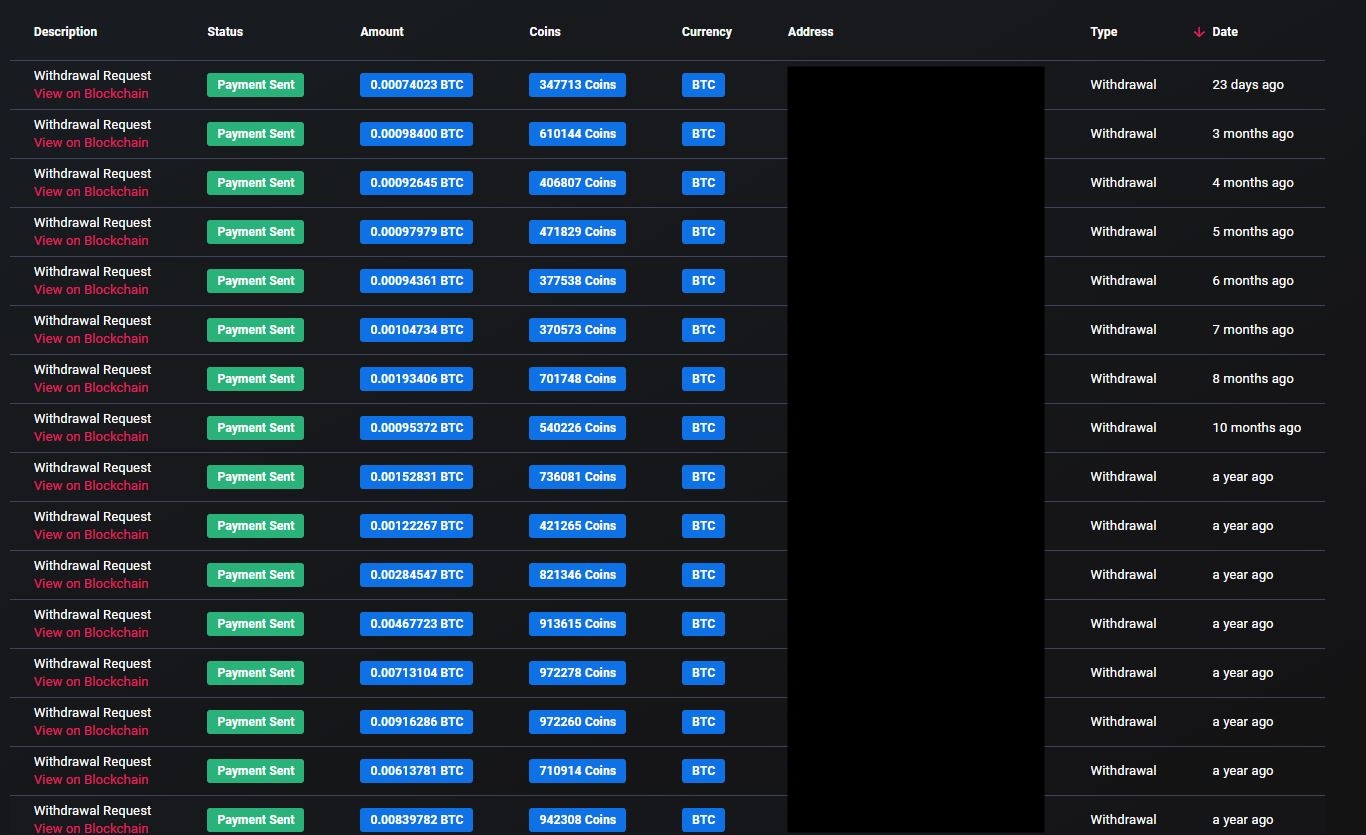Click the 540226 Coins badge
The width and height of the screenshot is (1366, 835).
(x=577, y=428)
